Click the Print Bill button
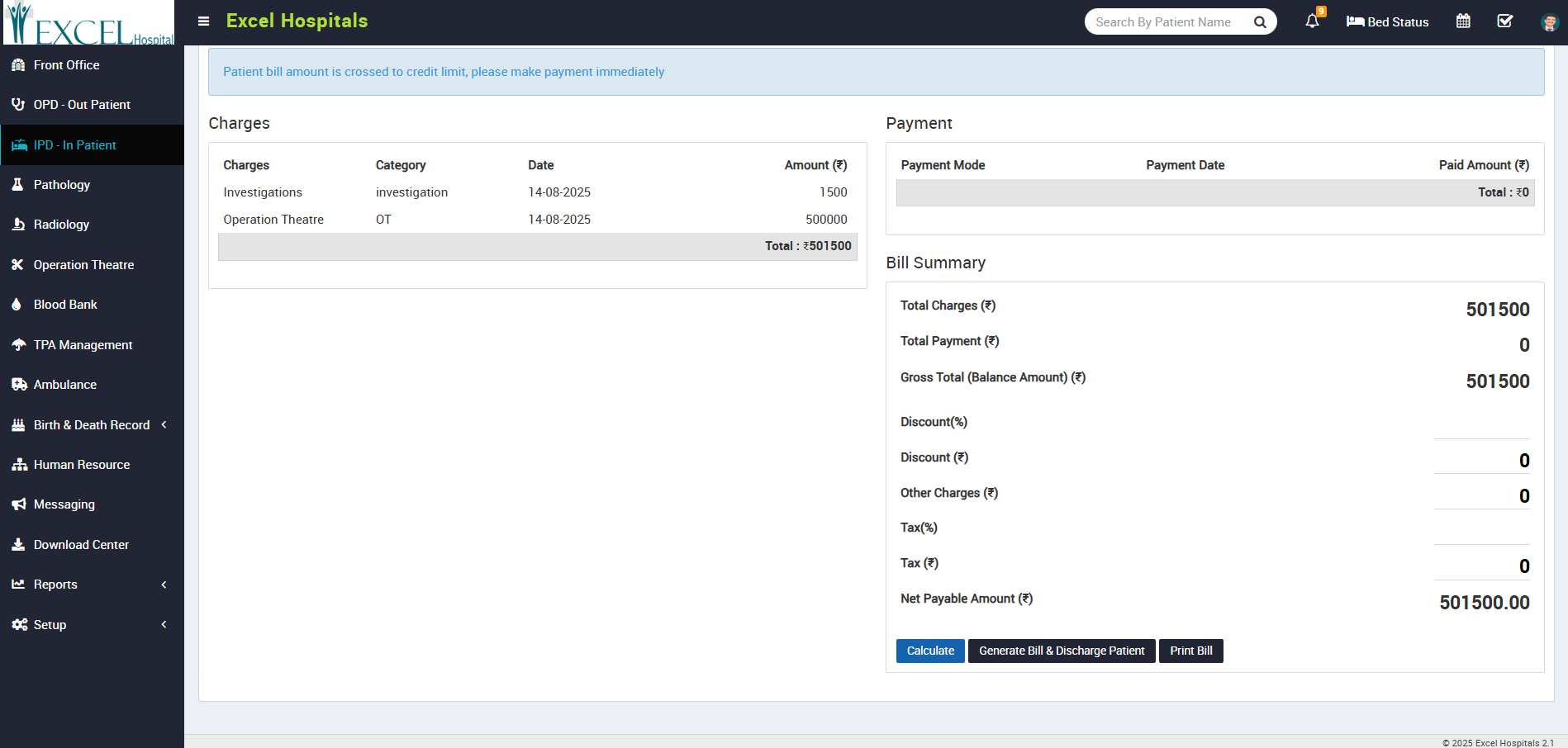The width and height of the screenshot is (1568, 748). [x=1191, y=651]
